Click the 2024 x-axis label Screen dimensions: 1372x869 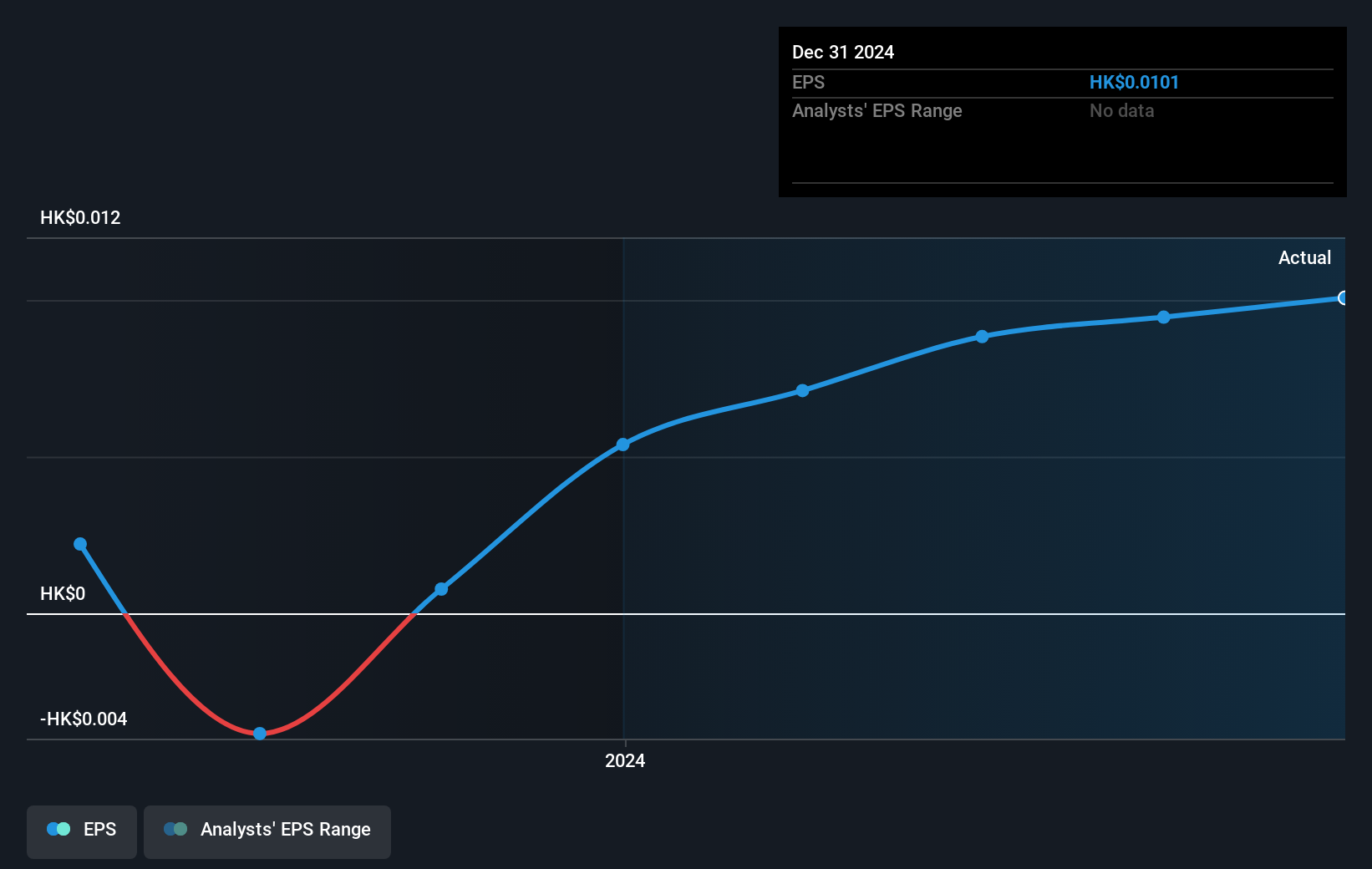pos(625,760)
